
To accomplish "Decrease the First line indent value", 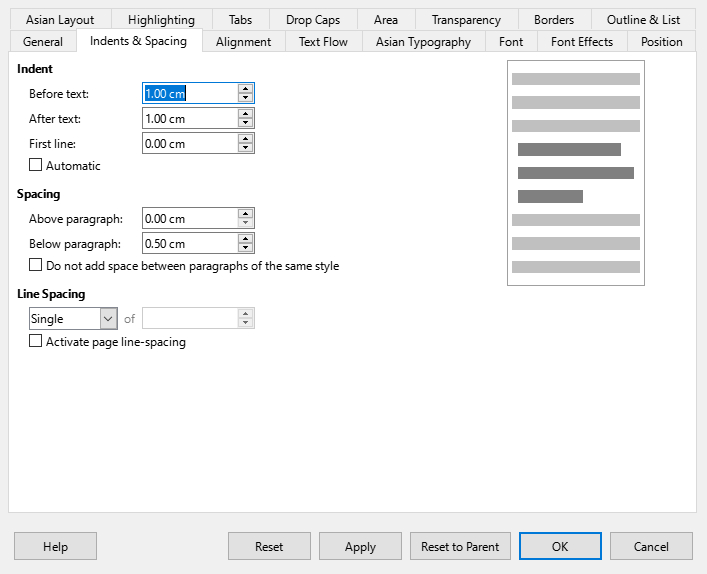I will (x=245, y=148).
